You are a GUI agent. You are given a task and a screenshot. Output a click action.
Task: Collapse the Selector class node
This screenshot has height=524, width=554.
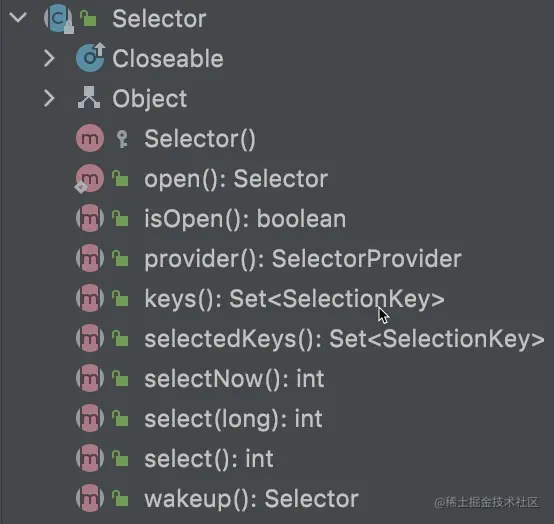[18, 17]
